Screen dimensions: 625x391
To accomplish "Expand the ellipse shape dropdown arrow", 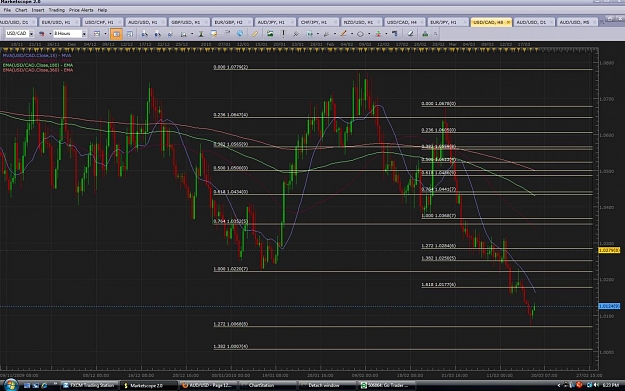I will (369, 34).
